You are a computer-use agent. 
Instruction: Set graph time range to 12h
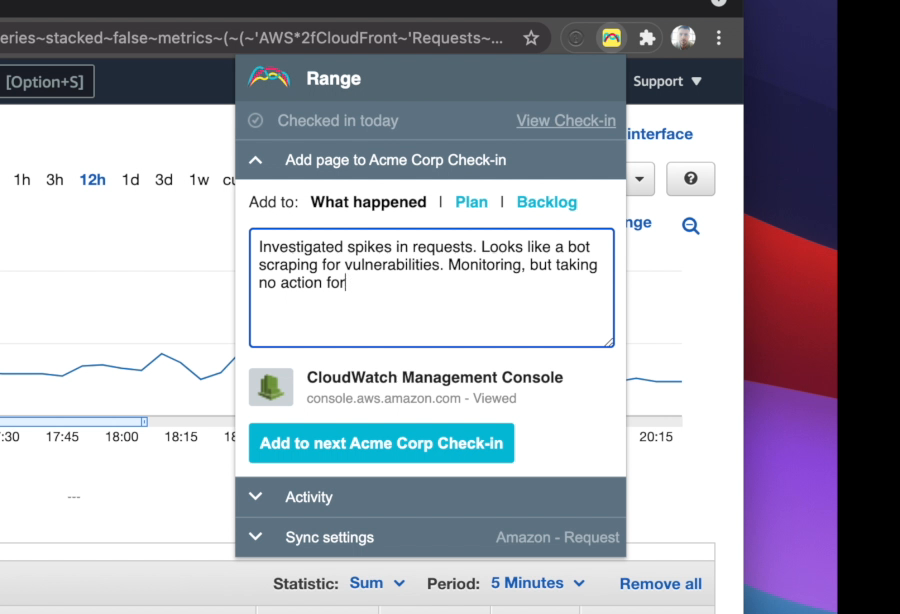pyautogui.click(x=92, y=180)
